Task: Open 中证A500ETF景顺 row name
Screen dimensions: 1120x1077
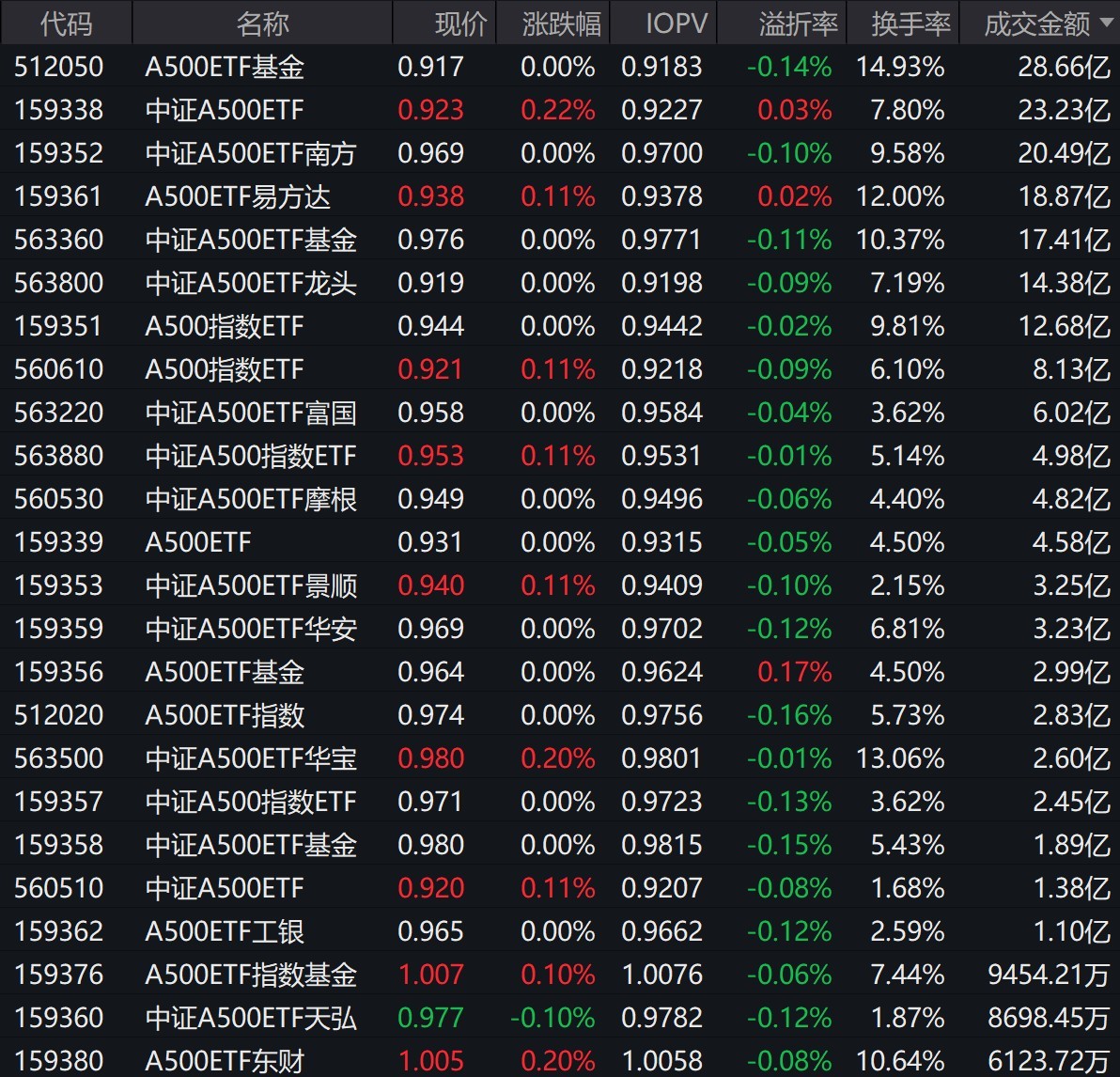Action: [x=251, y=586]
